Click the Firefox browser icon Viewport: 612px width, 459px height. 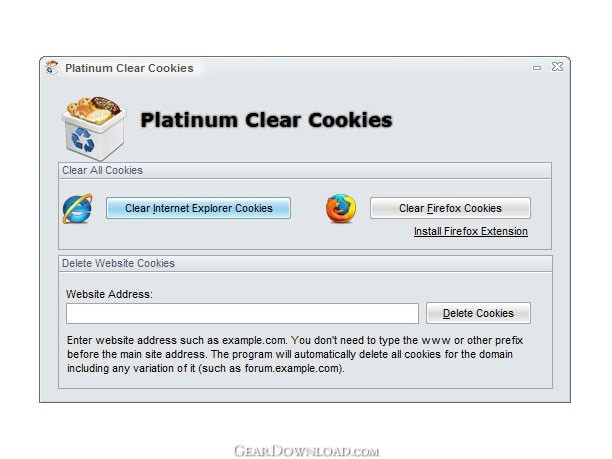(x=341, y=208)
